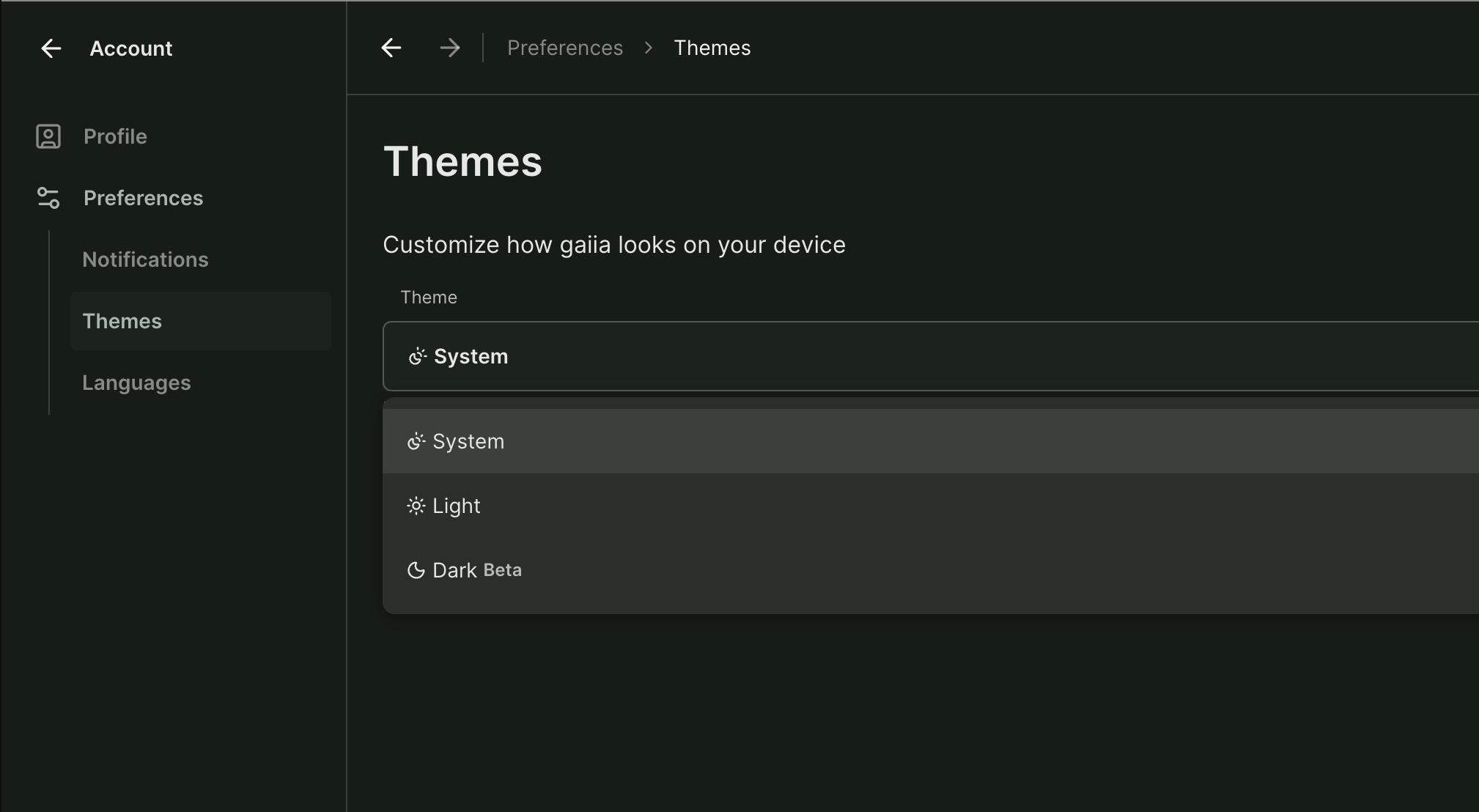
Task: Collapse the Theme dropdown showing System
Action: pyautogui.click(x=931, y=356)
